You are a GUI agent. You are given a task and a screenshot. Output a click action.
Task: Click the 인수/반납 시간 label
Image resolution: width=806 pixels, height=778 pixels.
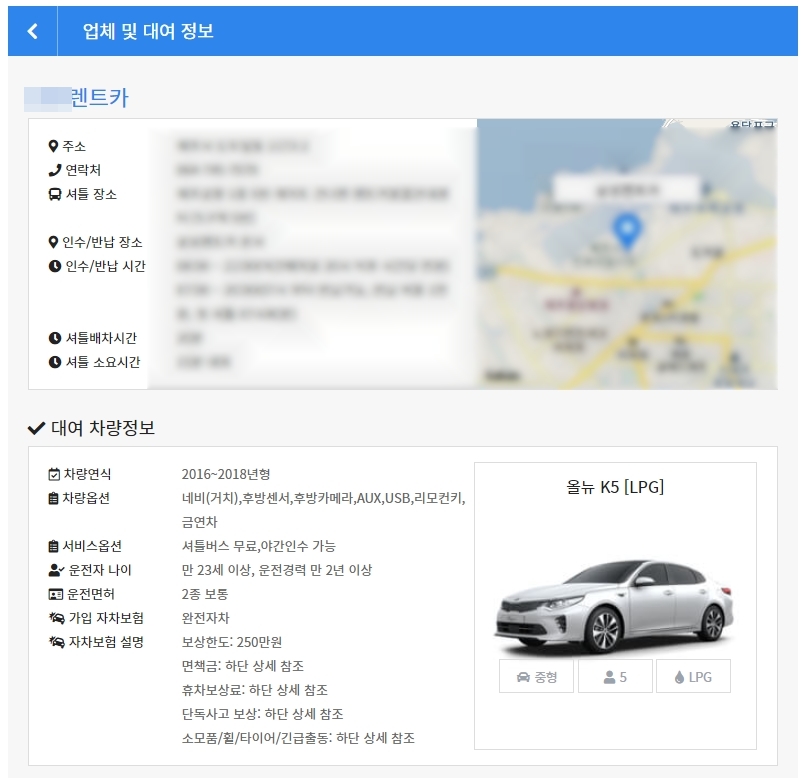click(x=105, y=266)
